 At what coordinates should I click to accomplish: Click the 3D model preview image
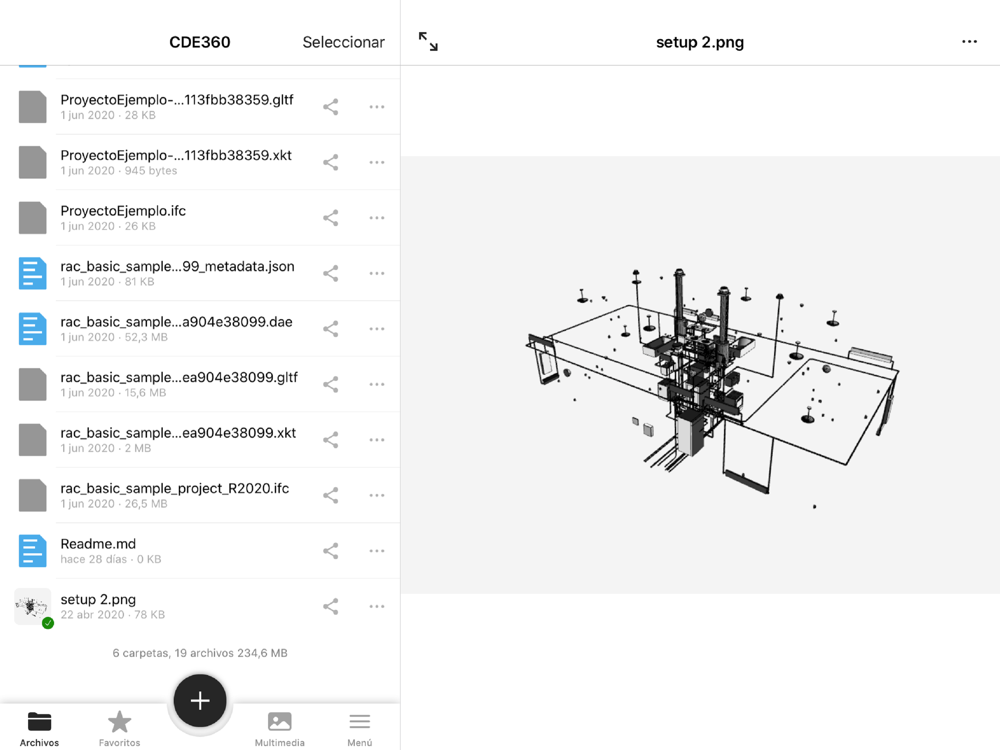tap(700, 375)
